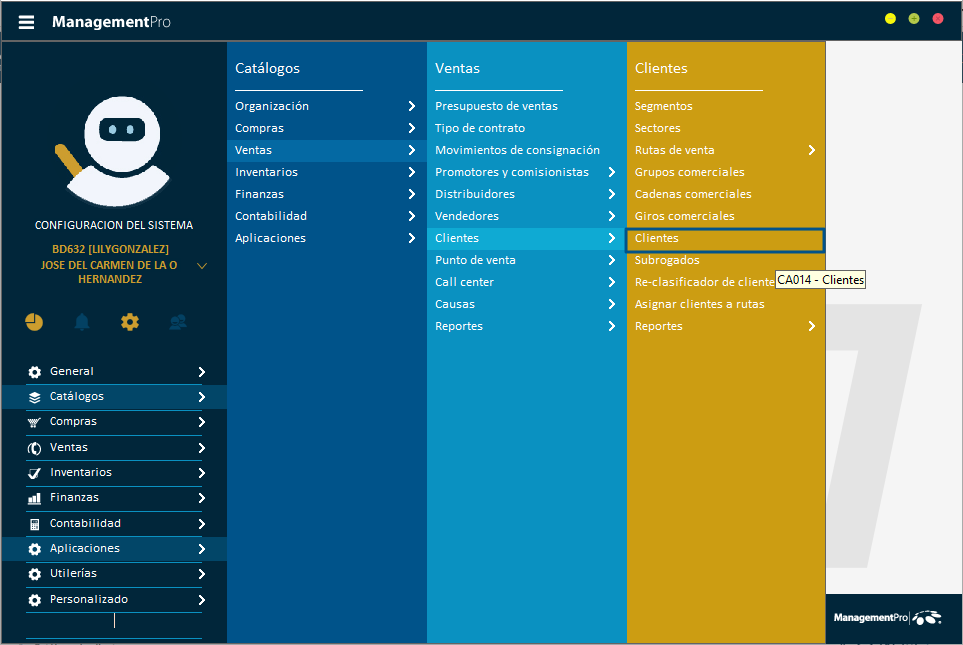Click the Compras basket icon
The width and height of the screenshot is (963, 645).
[x=35, y=422]
